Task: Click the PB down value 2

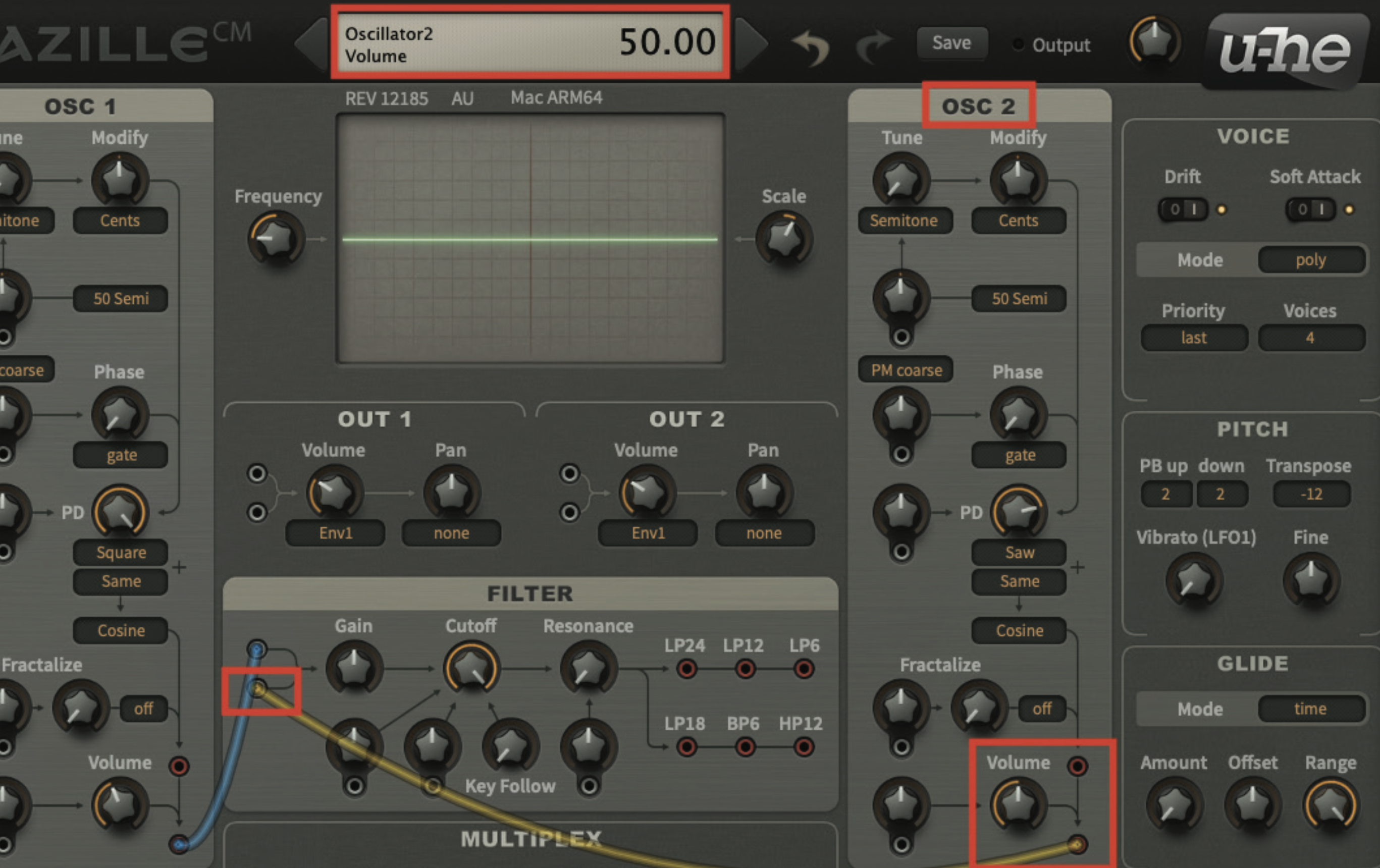Action: [1221, 494]
